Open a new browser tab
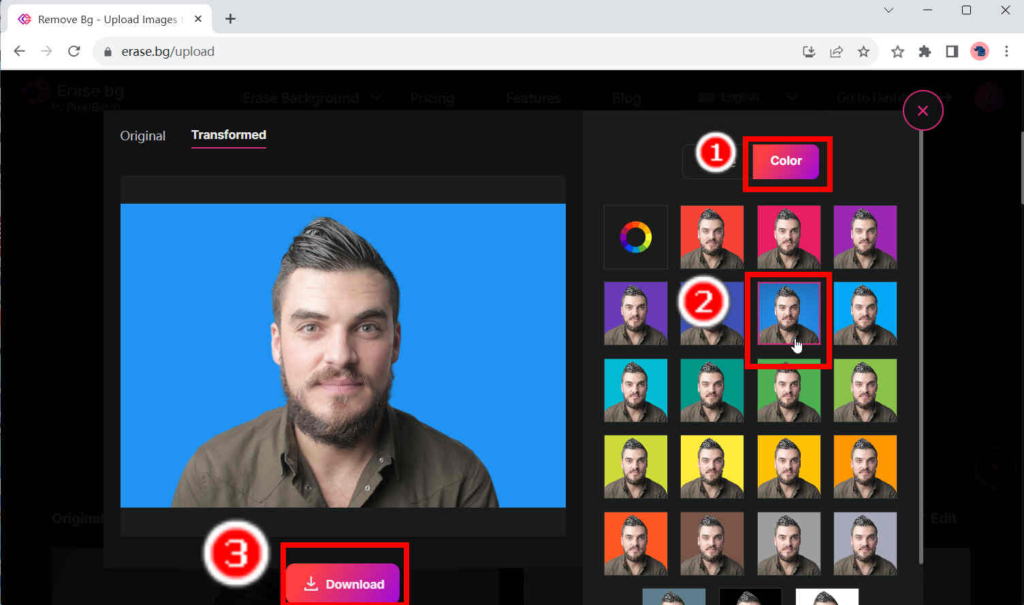Screen dimensions: 1024x605 (x=230, y=17)
